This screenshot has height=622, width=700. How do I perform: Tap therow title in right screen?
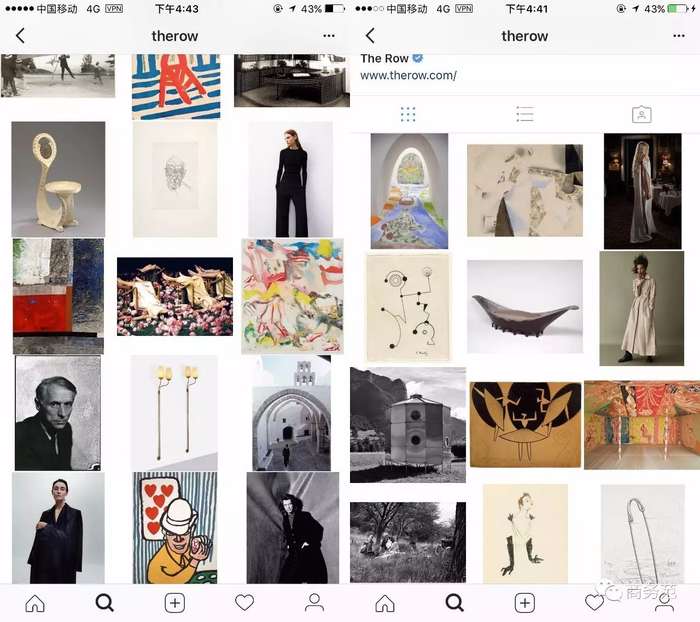[525, 36]
